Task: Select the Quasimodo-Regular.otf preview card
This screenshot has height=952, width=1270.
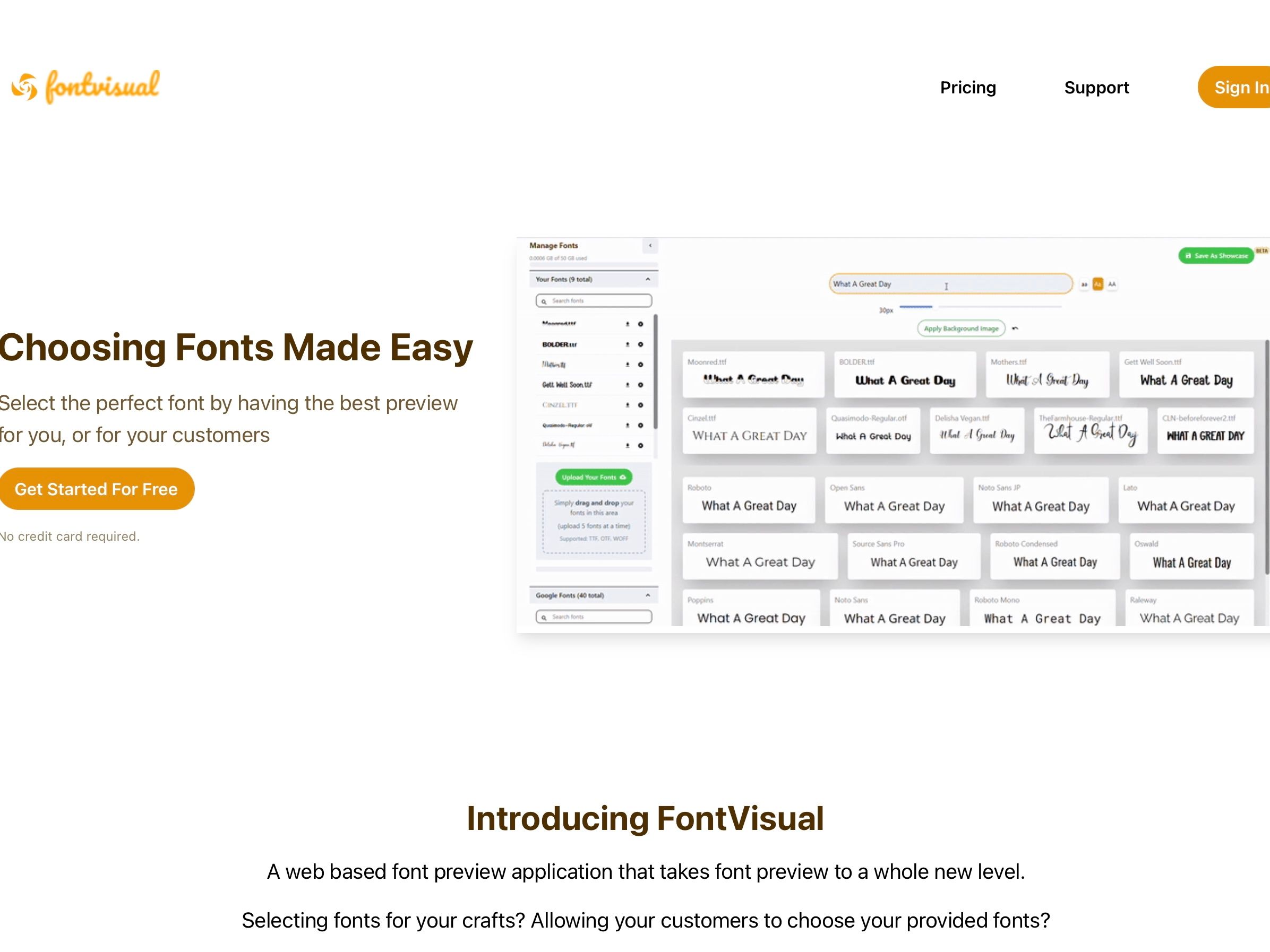Action: [873, 431]
